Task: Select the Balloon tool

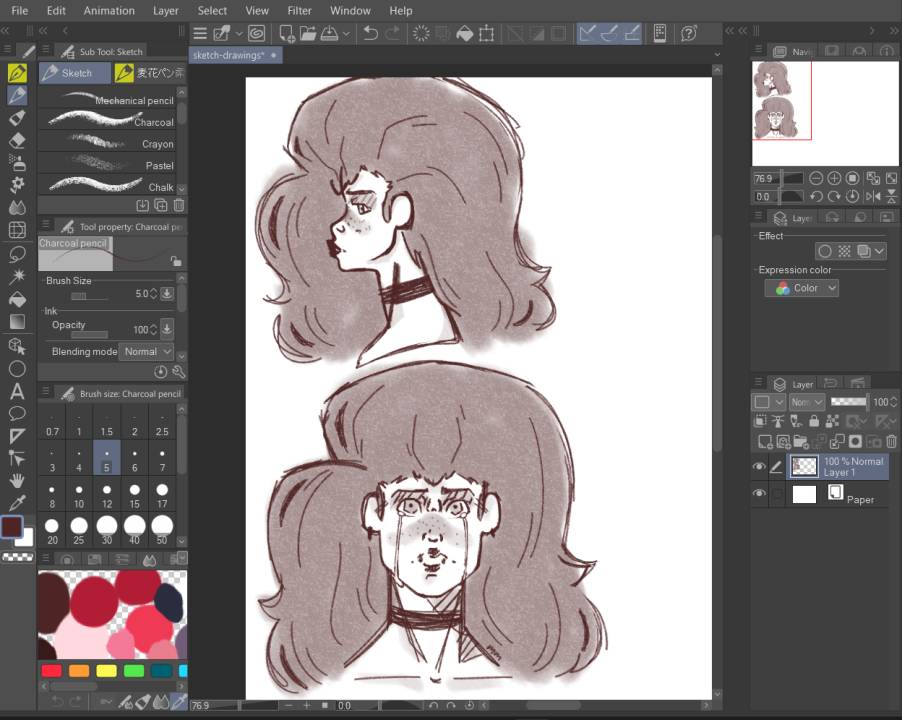Action: [17, 413]
